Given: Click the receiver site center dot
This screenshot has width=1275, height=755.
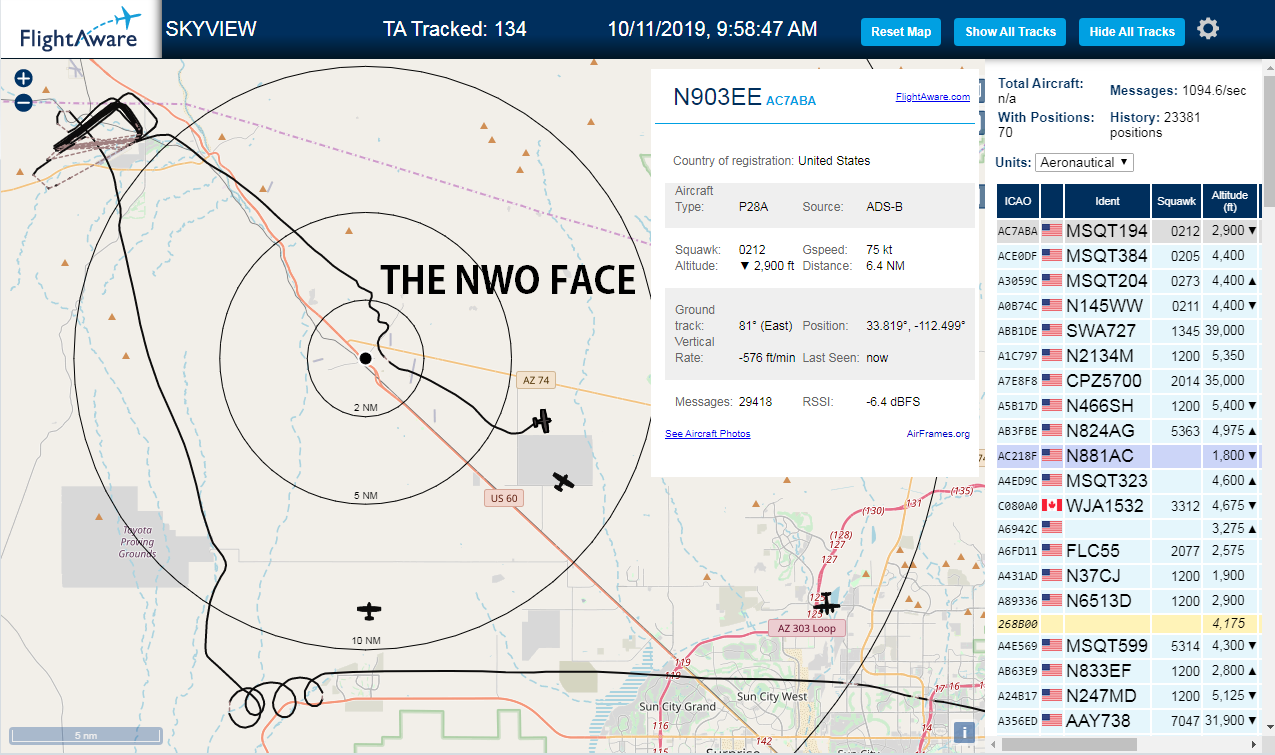Looking at the screenshot, I should 366,358.
